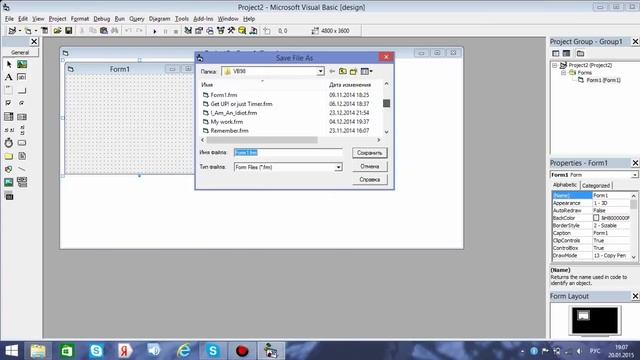Image resolution: width=640 pixels, height=360 pixels.
Task: Select the OptionButton control tool
Action: click(22, 103)
